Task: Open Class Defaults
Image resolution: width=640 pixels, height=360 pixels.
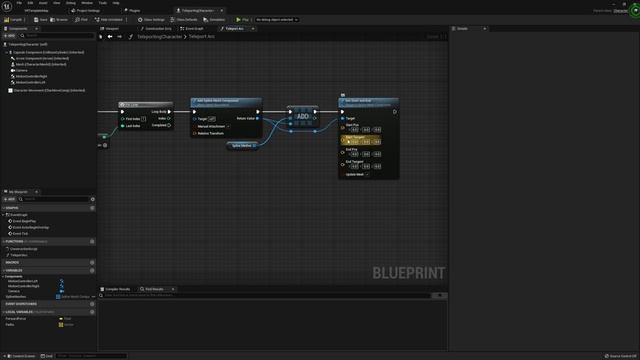Action: pos(184,20)
